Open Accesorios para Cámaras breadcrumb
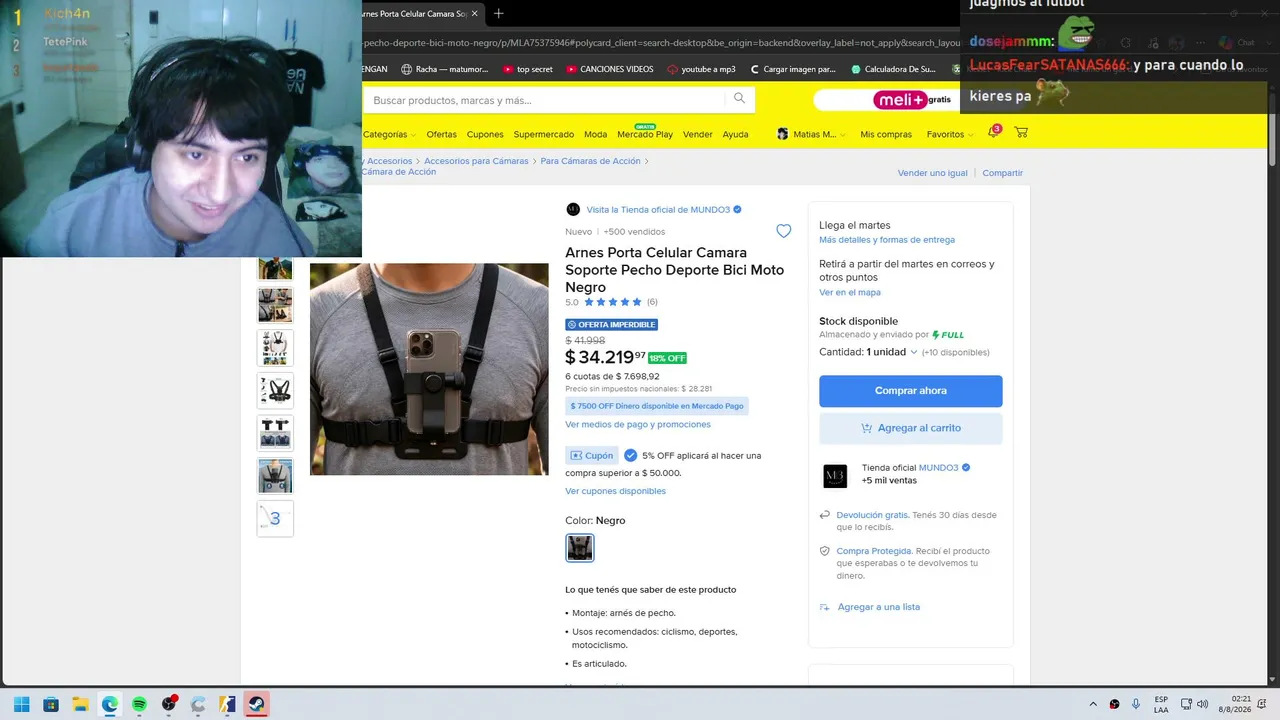 tap(476, 161)
